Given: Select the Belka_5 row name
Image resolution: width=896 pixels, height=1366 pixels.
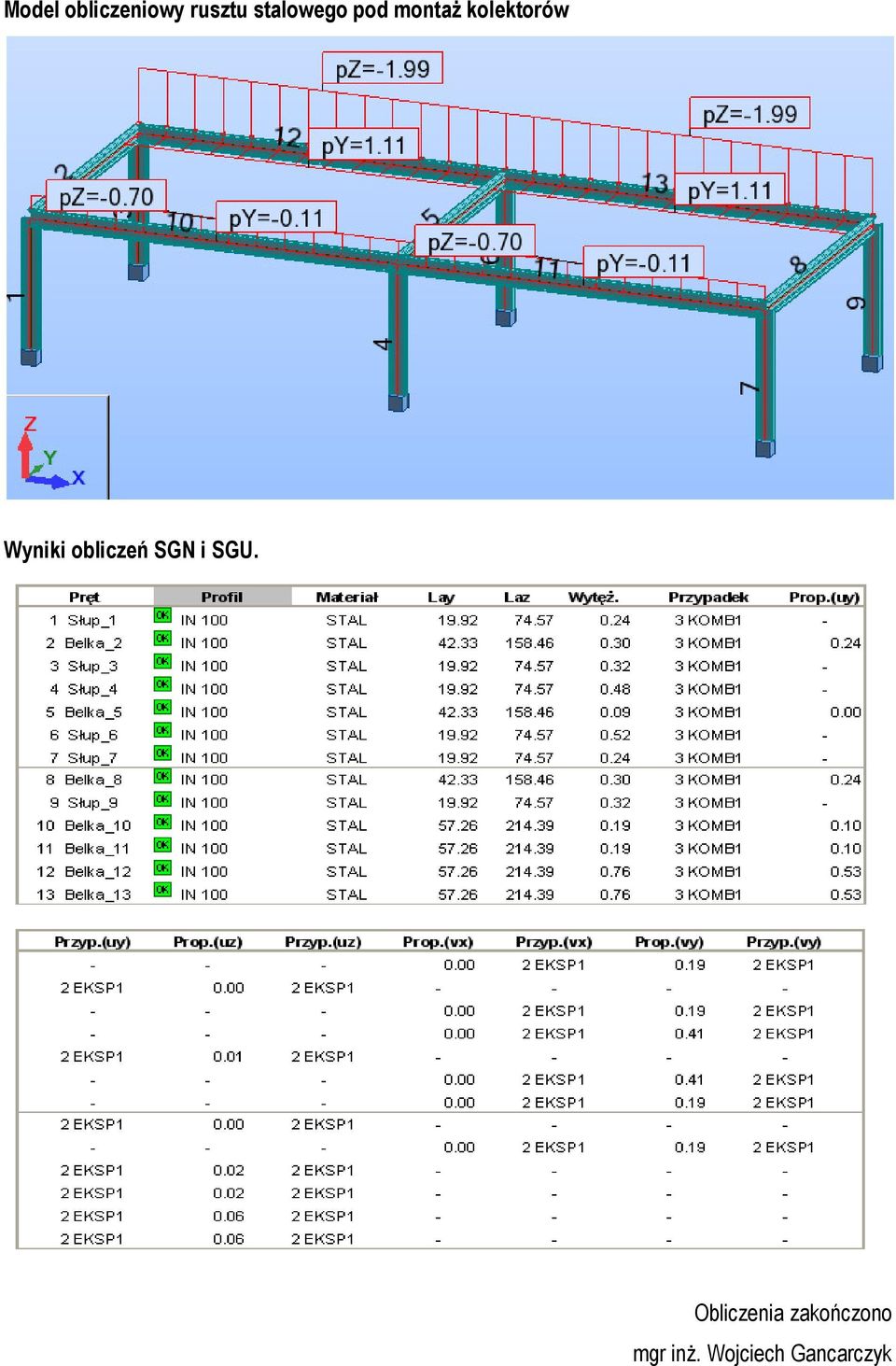Looking at the screenshot, I should click(x=93, y=711).
